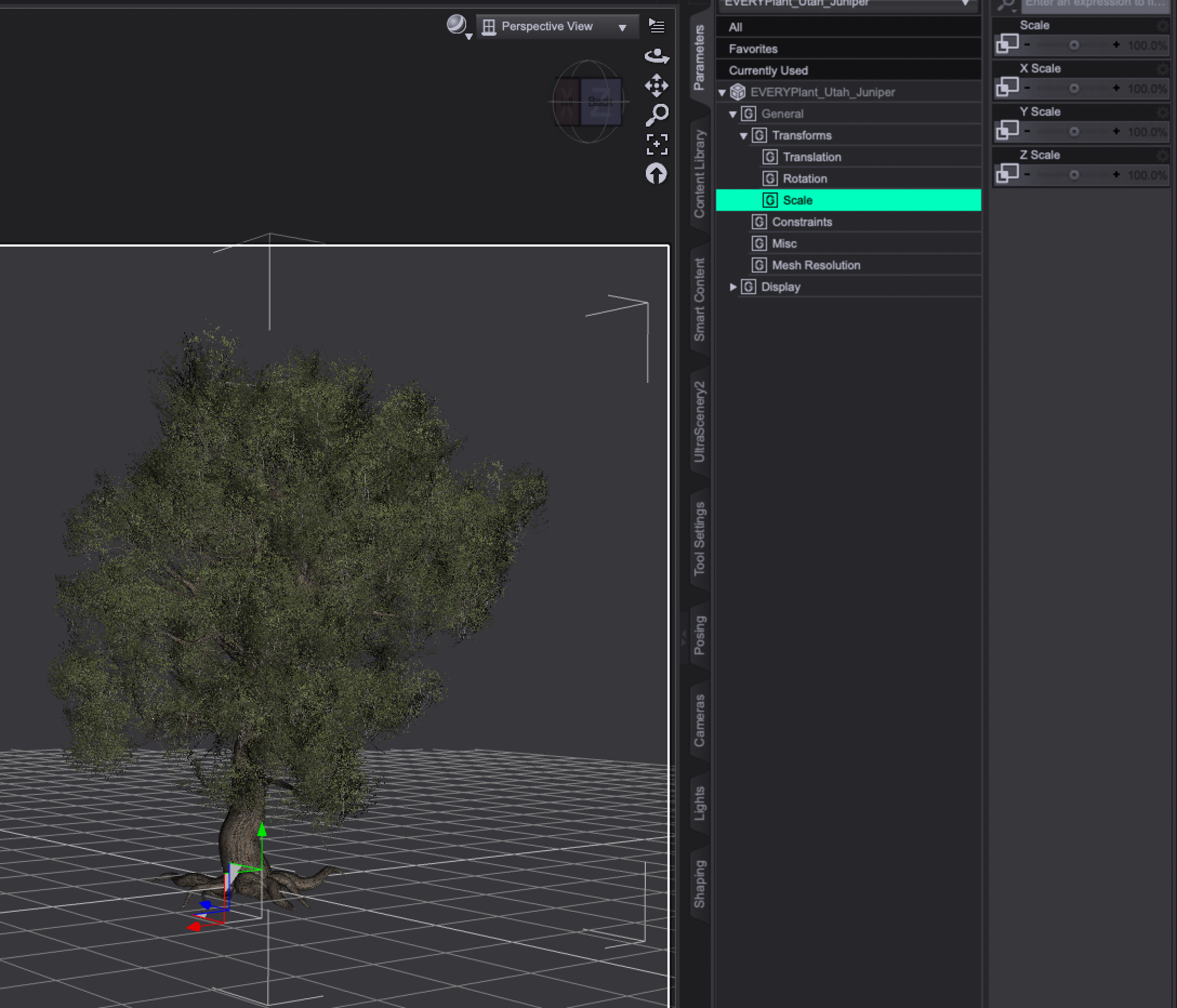Expand the Display group
The image size is (1177, 1008).
(733, 287)
